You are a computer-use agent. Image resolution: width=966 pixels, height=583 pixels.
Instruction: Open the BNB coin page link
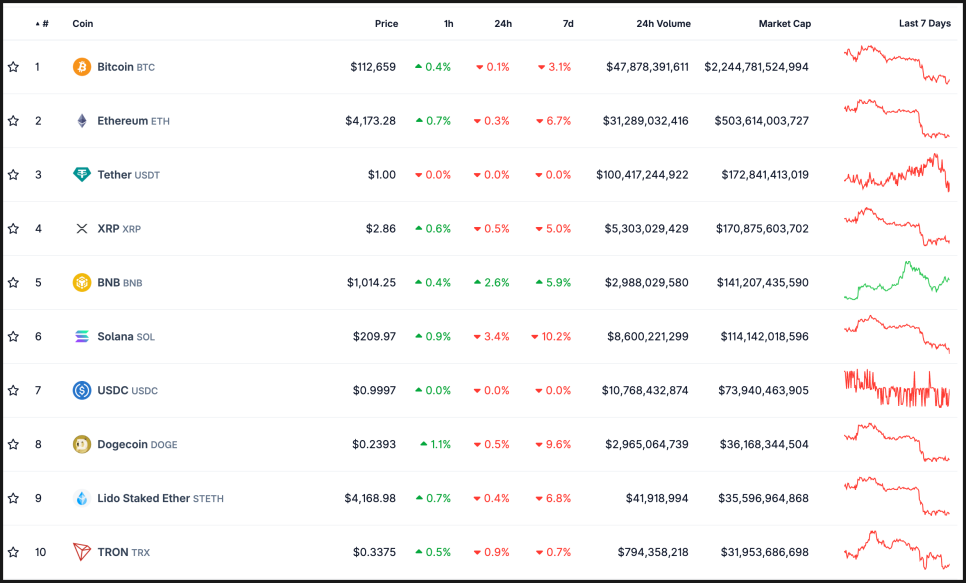(x=120, y=282)
